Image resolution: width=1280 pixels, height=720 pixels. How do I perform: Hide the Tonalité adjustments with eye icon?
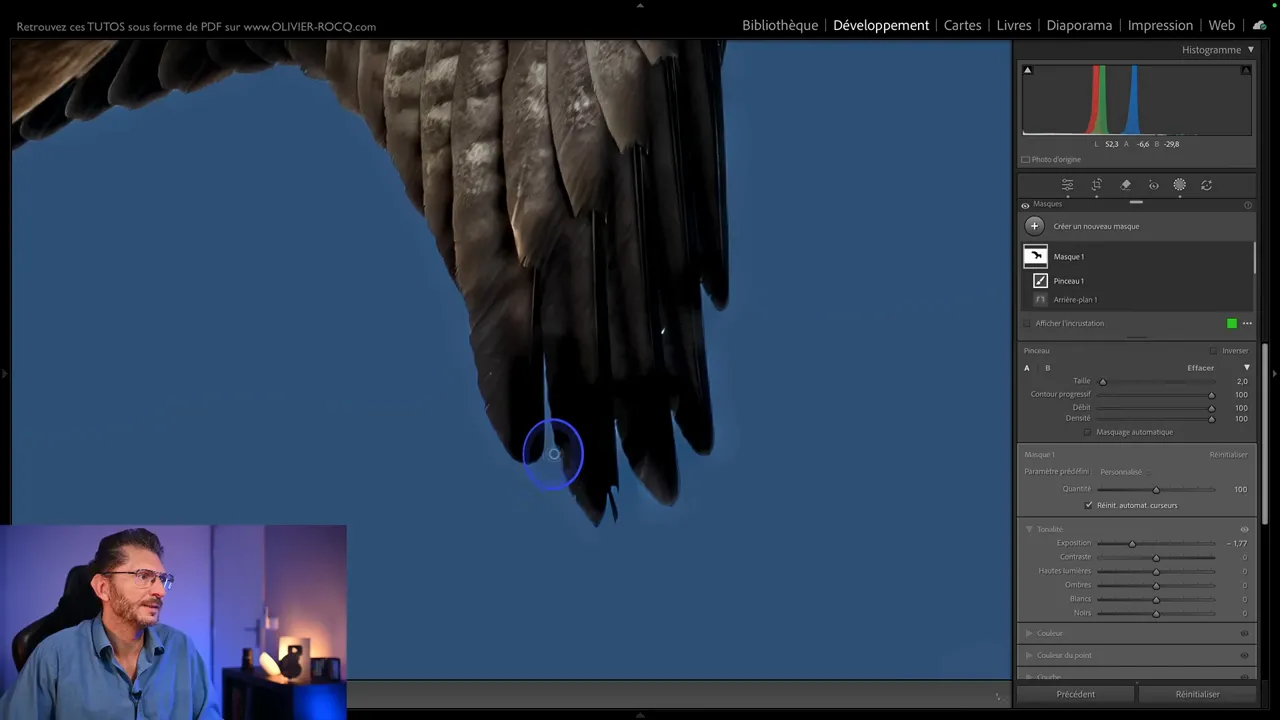(x=1245, y=529)
